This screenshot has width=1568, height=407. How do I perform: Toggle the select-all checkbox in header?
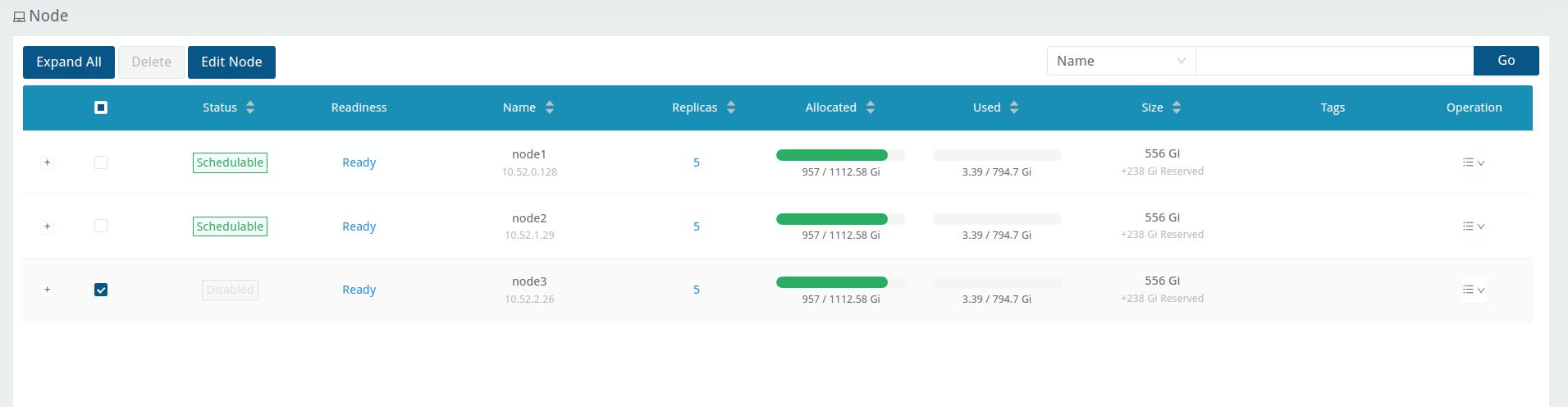point(101,107)
